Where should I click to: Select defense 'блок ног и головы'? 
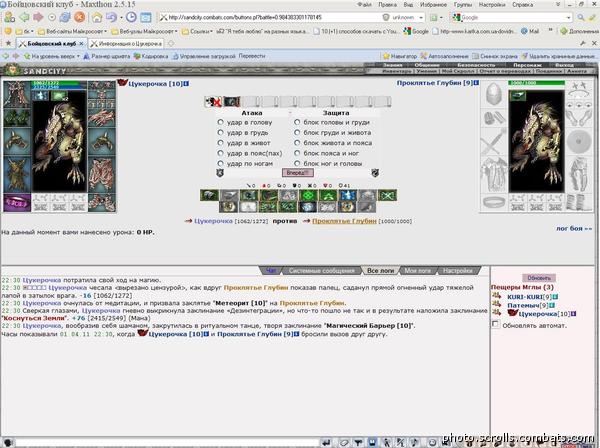click(x=297, y=163)
